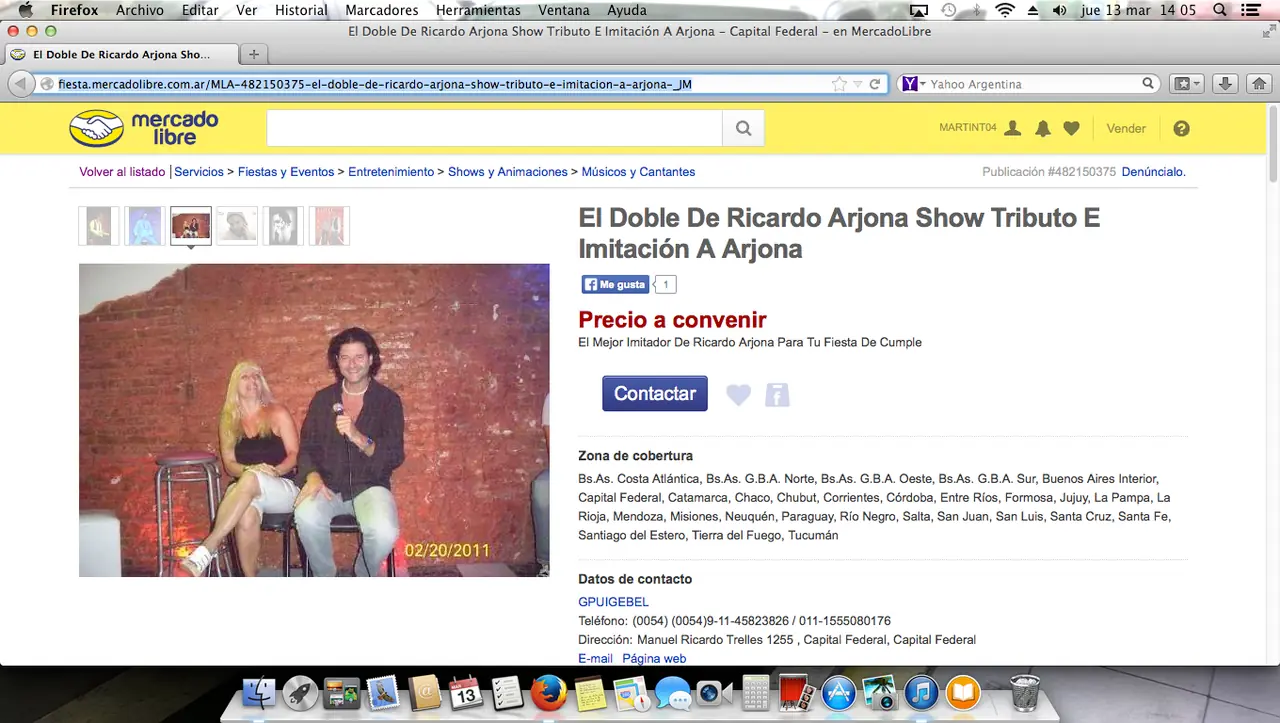Open Wi-Fi status menu bar icon
The image size is (1280, 723).
tap(1005, 10)
